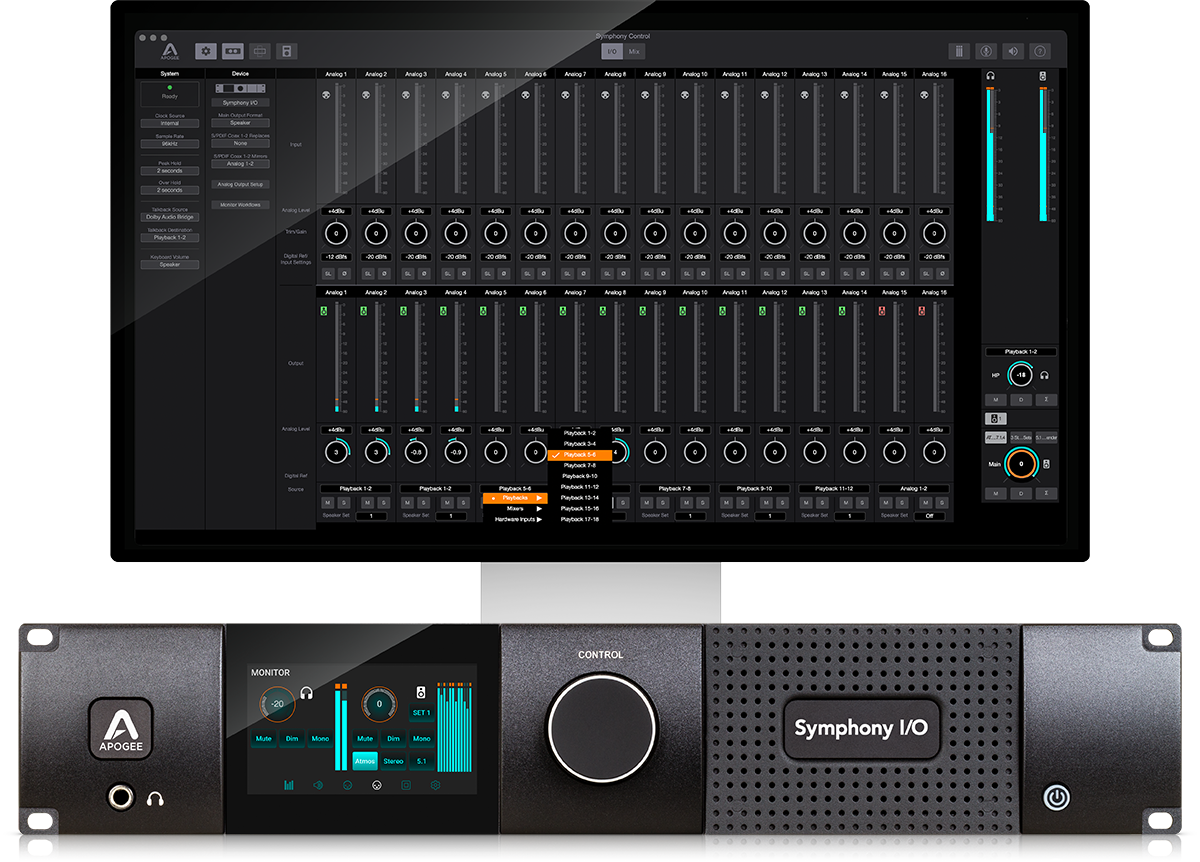Click the Analog Output Setup button
The height and width of the screenshot is (862, 1200).
(x=241, y=184)
